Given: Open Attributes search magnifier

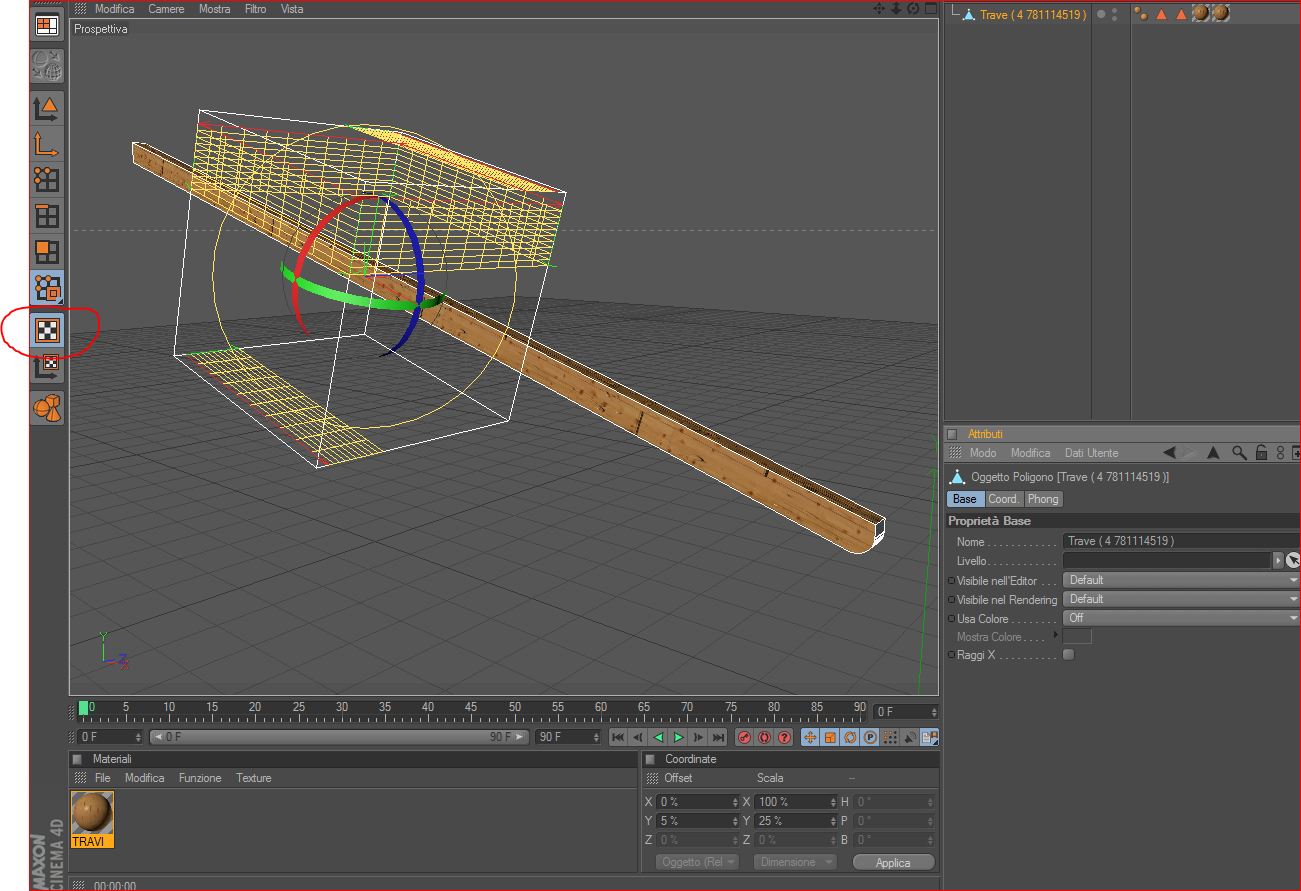Looking at the screenshot, I should pyautogui.click(x=1239, y=453).
